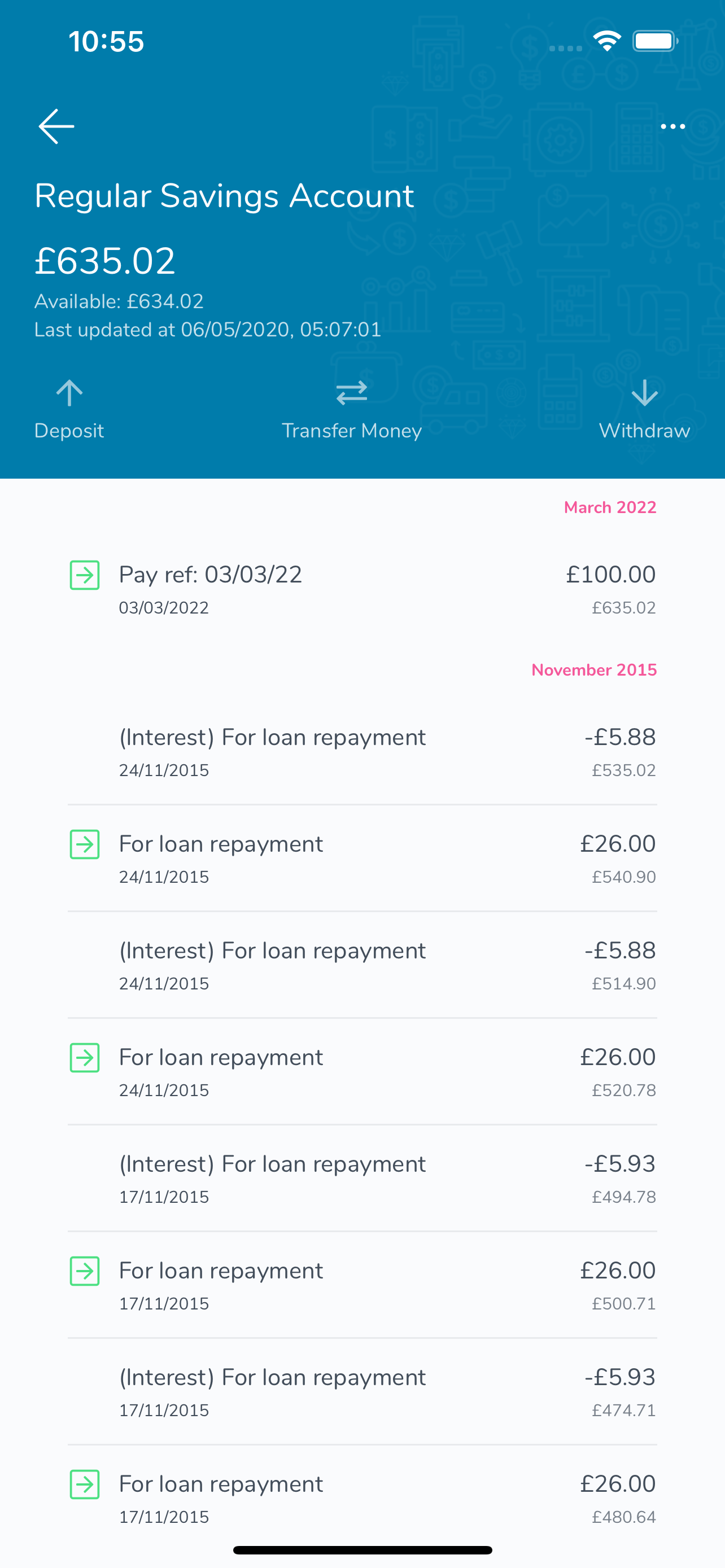Open the -£5.88 interest entry with £535.02 balance
Viewport: 725px width, 1568px height.
362,752
